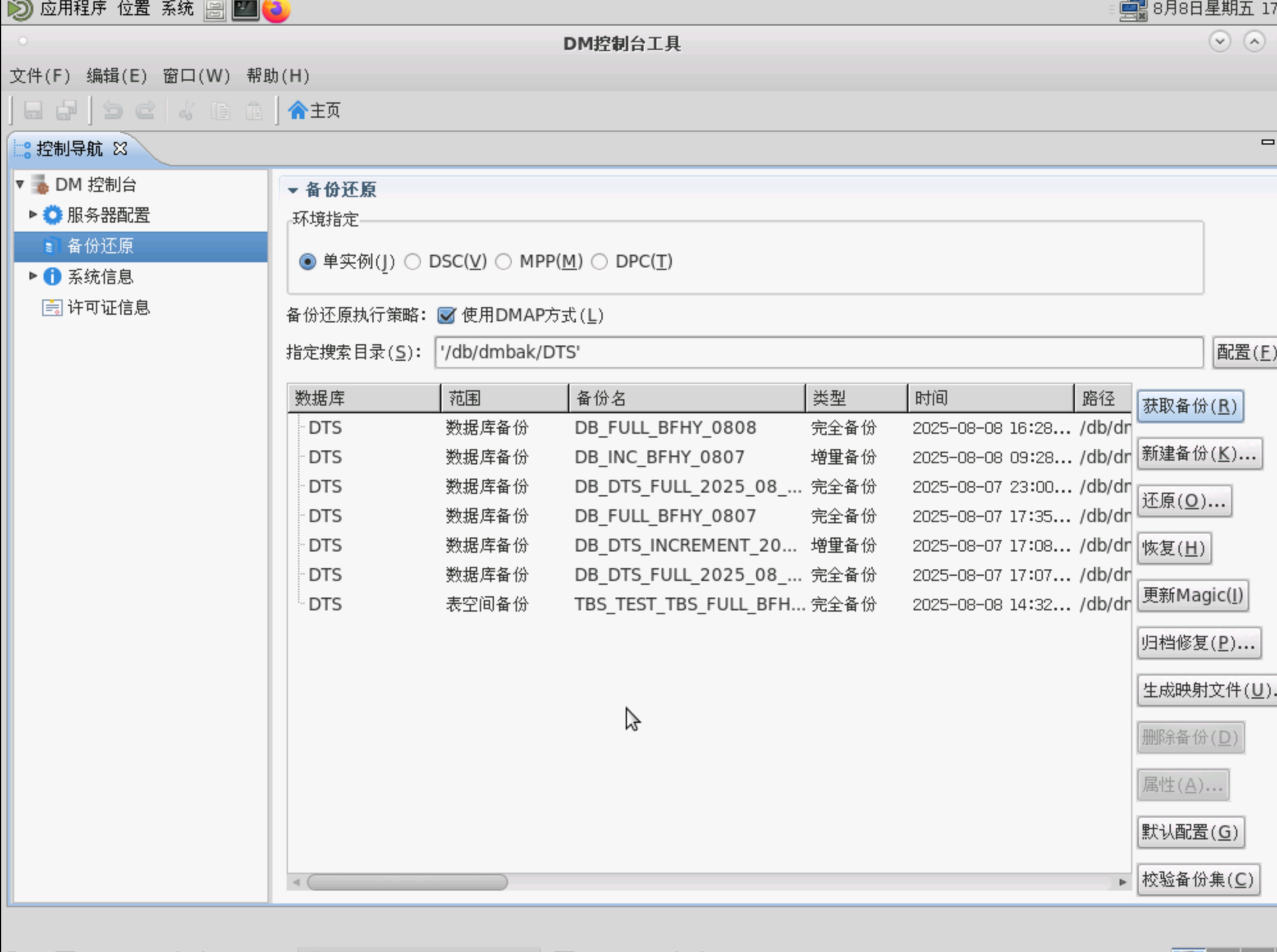Click the horizontal scrollbar thumb under the table
Image resolution: width=1277 pixels, height=952 pixels.
pyautogui.click(x=407, y=882)
